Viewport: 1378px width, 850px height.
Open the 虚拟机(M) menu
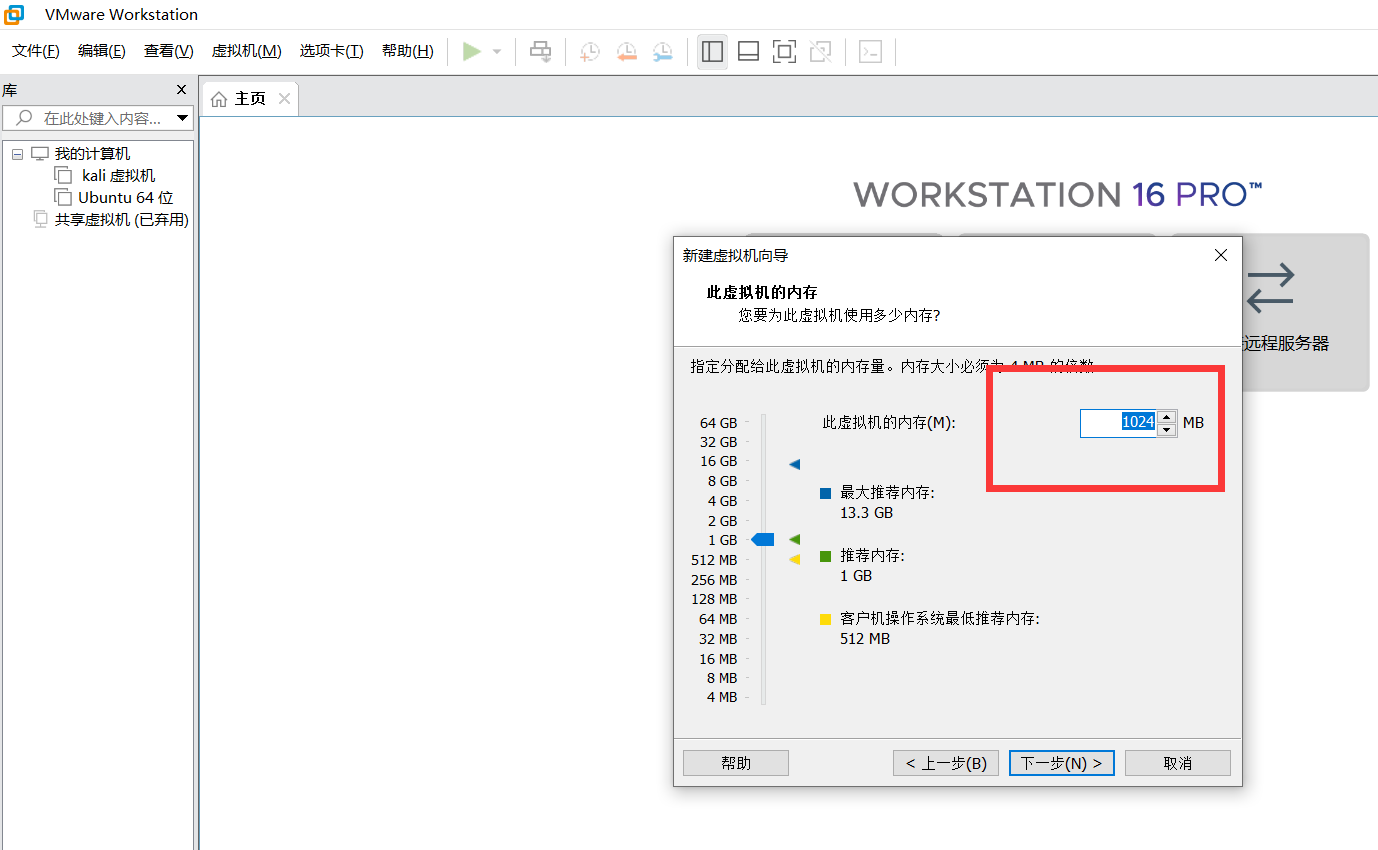click(247, 51)
